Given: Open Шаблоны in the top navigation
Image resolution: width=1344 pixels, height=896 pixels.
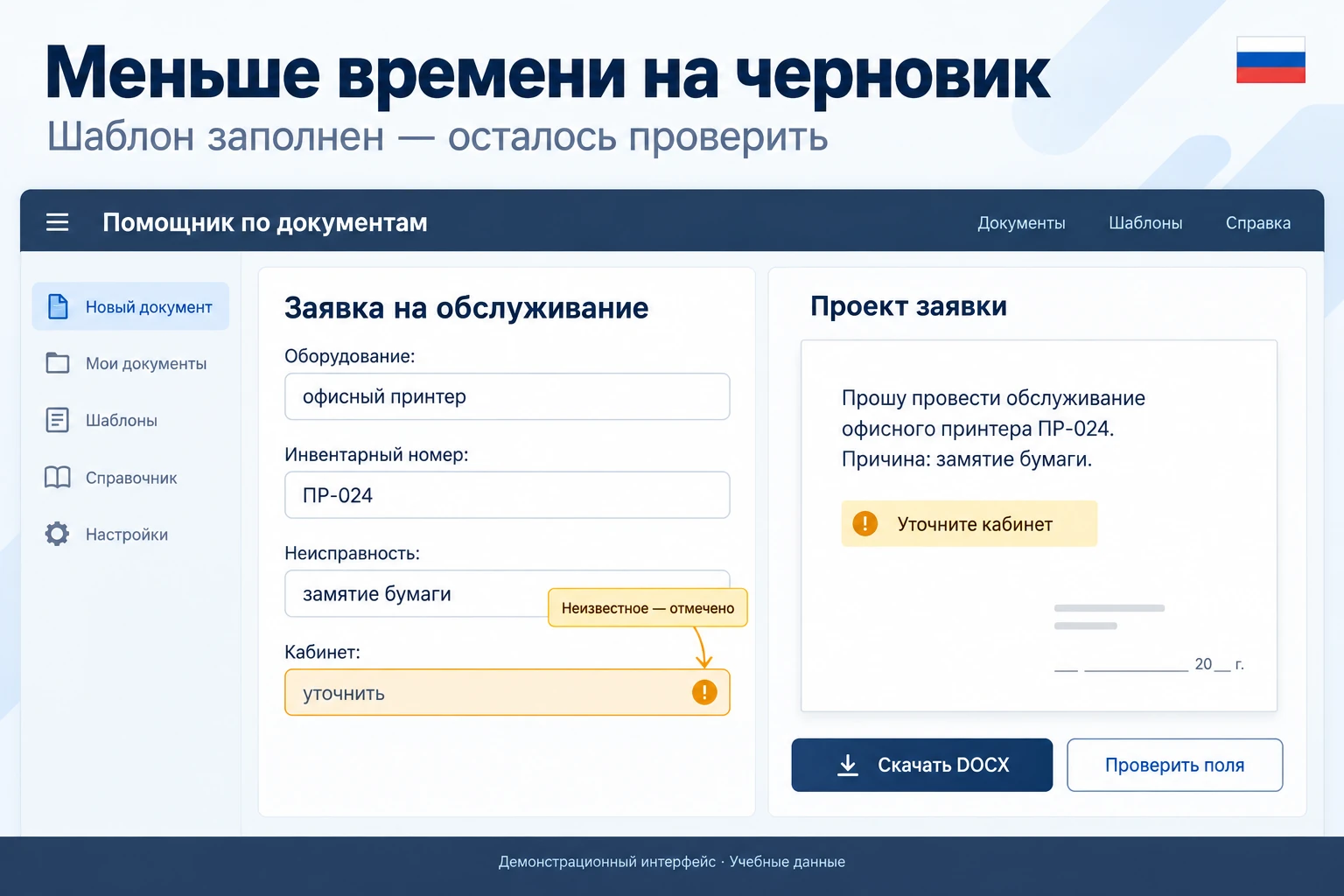Looking at the screenshot, I should click(x=1145, y=223).
